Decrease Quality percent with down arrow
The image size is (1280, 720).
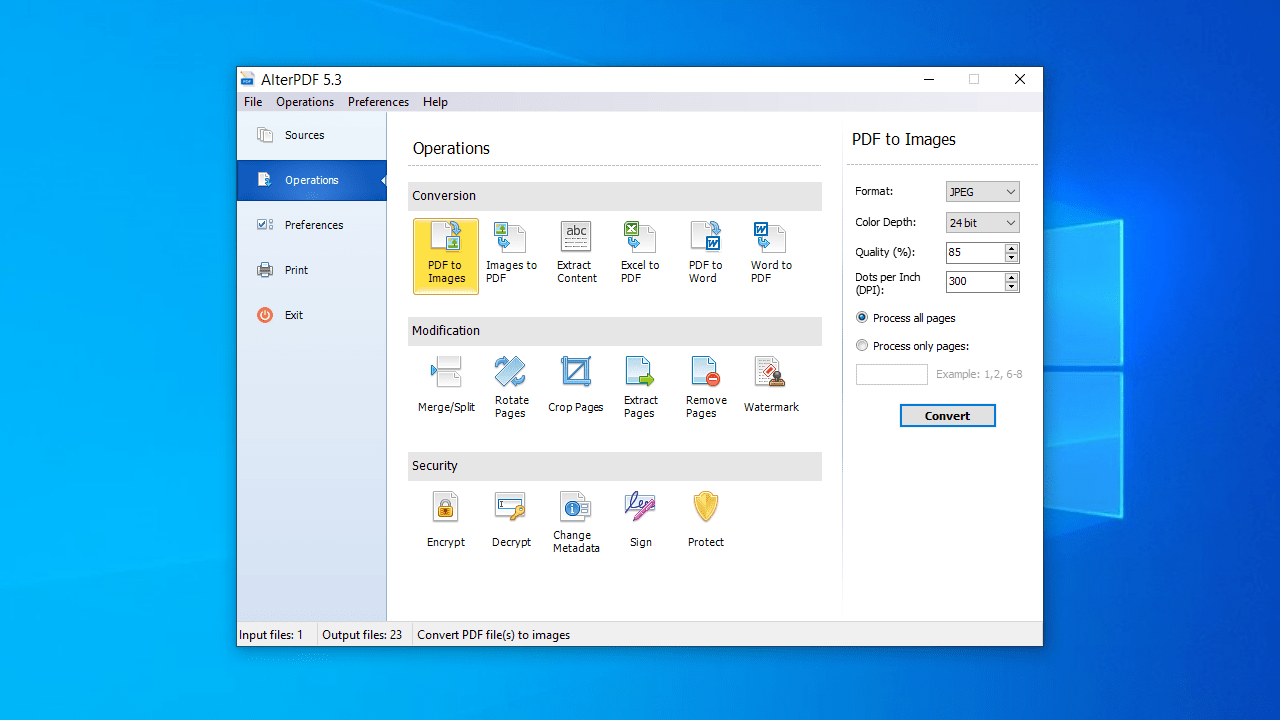pos(1012,257)
